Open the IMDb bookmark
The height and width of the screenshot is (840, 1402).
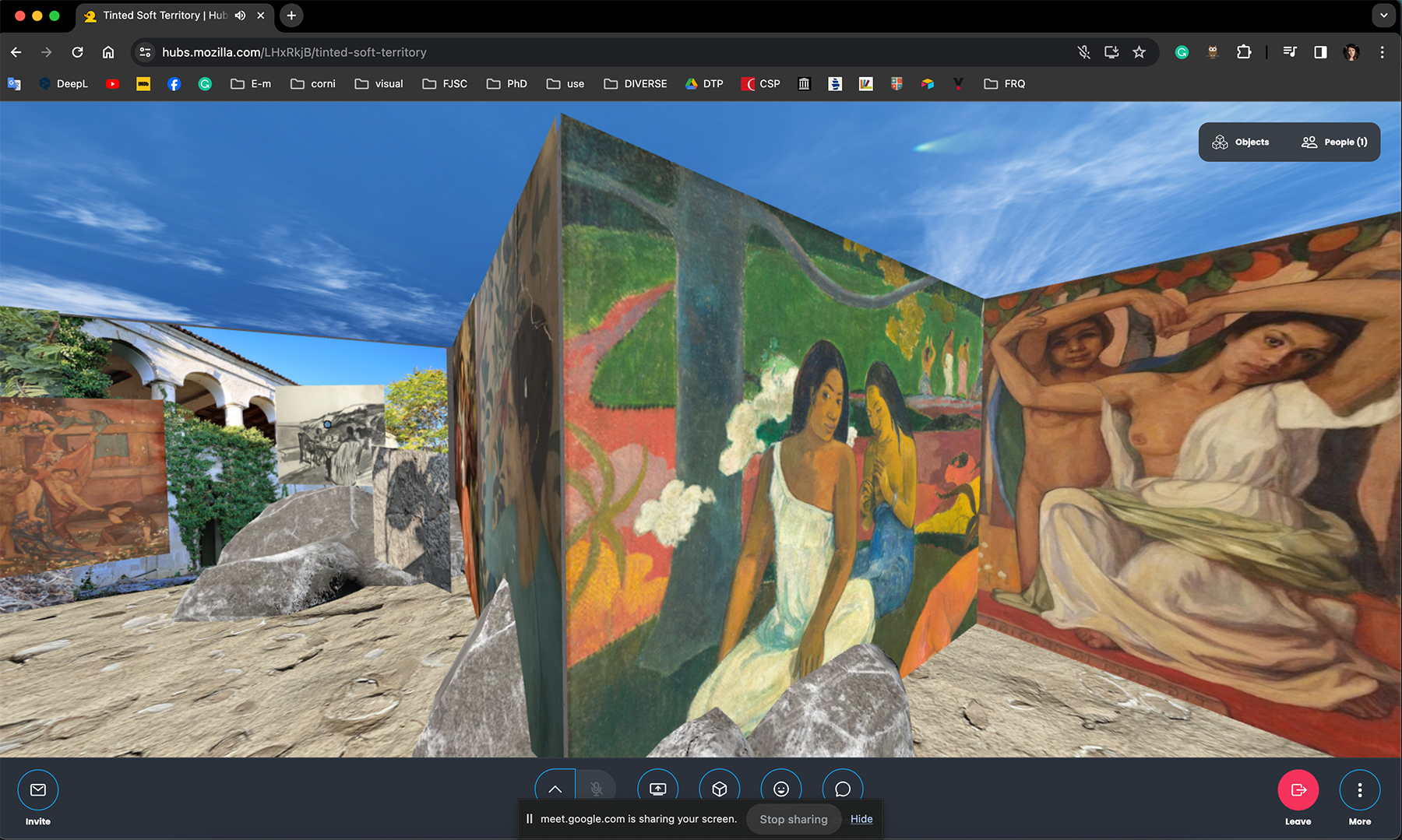(143, 84)
